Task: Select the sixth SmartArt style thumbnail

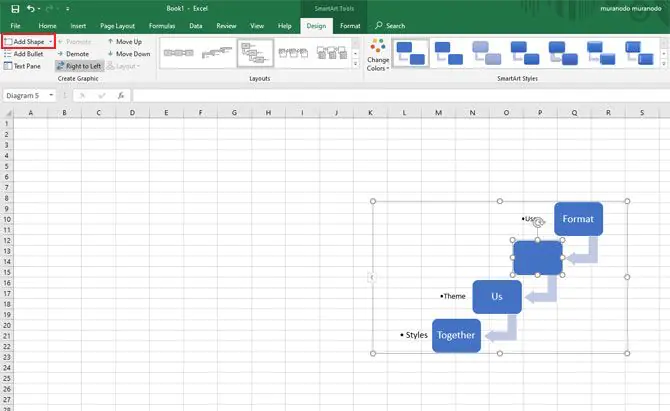Action: coord(600,53)
